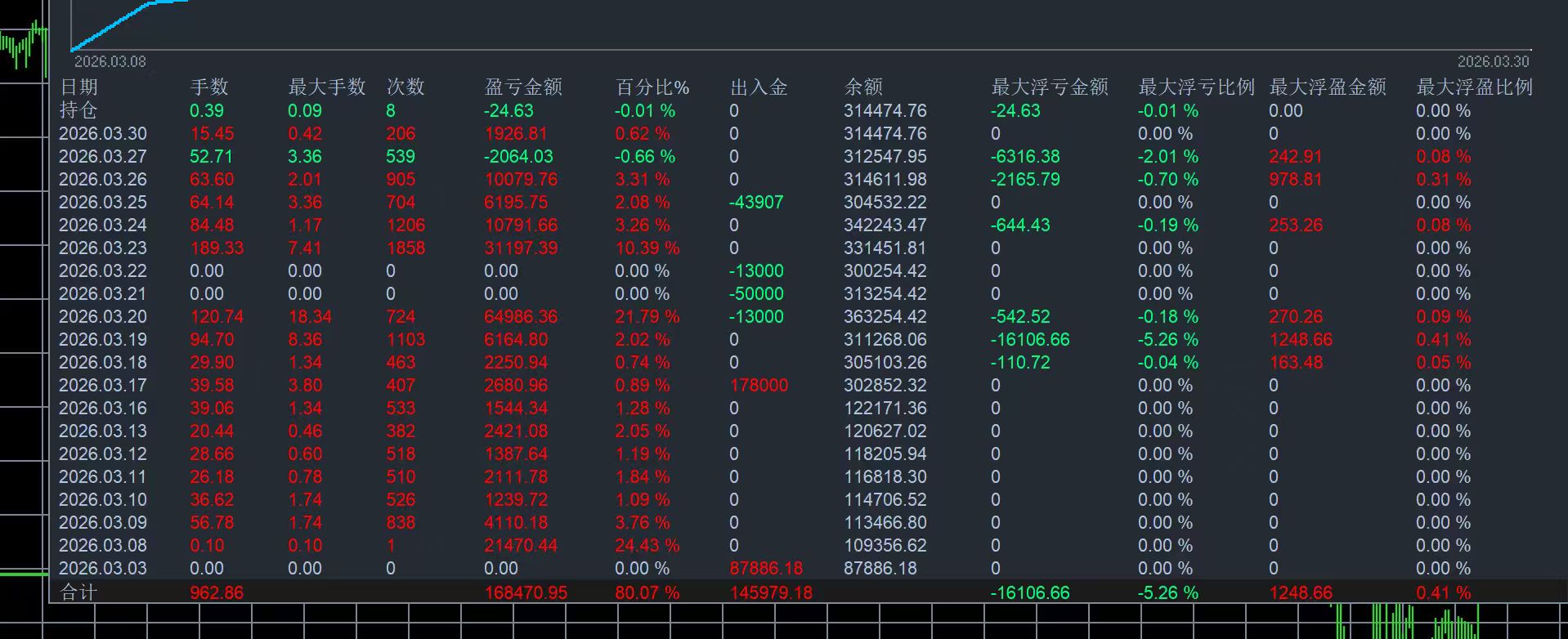Screen dimensions: 1568x639
Task: Click the 次数 column header
Action: tap(405, 87)
